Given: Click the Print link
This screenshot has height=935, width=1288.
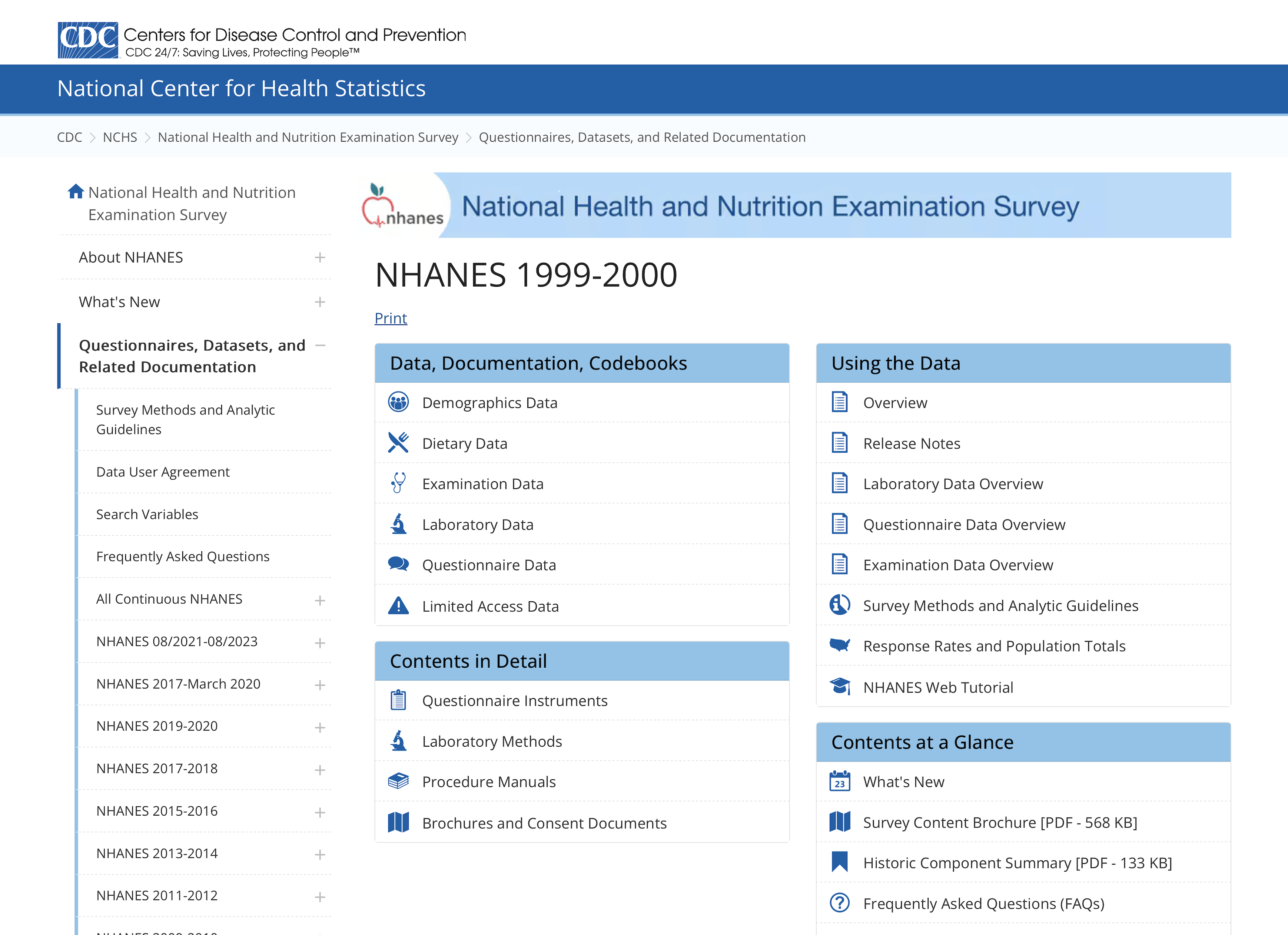Looking at the screenshot, I should 391,318.
